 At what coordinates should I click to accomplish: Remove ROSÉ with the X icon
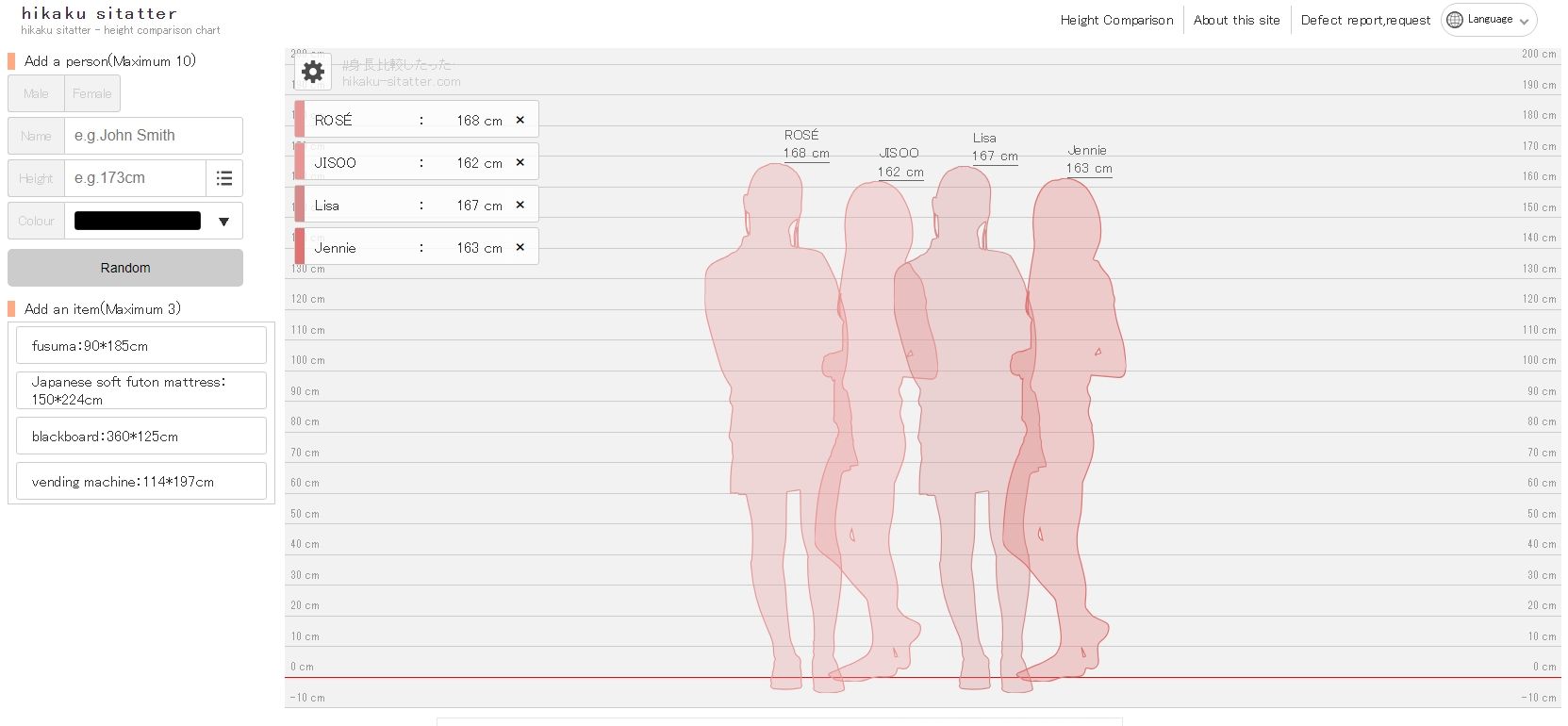click(x=520, y=120)
